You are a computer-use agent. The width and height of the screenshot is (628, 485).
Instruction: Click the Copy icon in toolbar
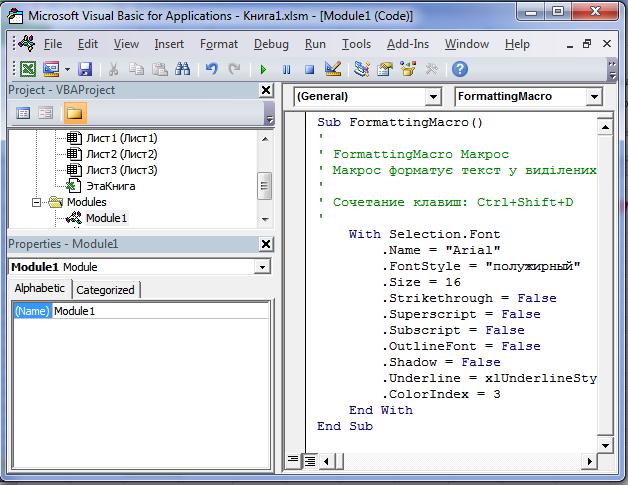[x=137, y=69]
